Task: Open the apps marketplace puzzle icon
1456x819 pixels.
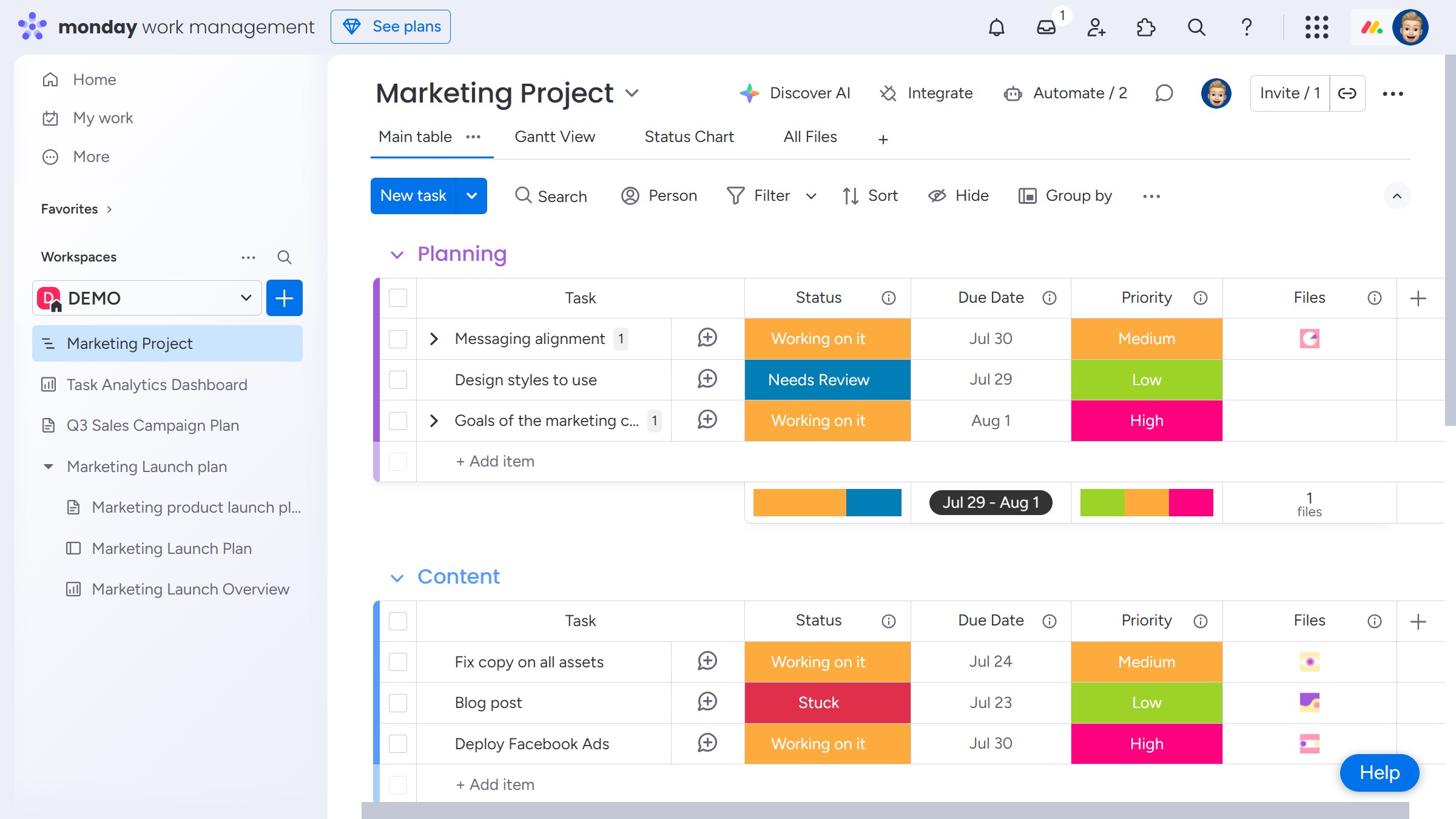Action: pyautogui.click(x=1146, y=27)
